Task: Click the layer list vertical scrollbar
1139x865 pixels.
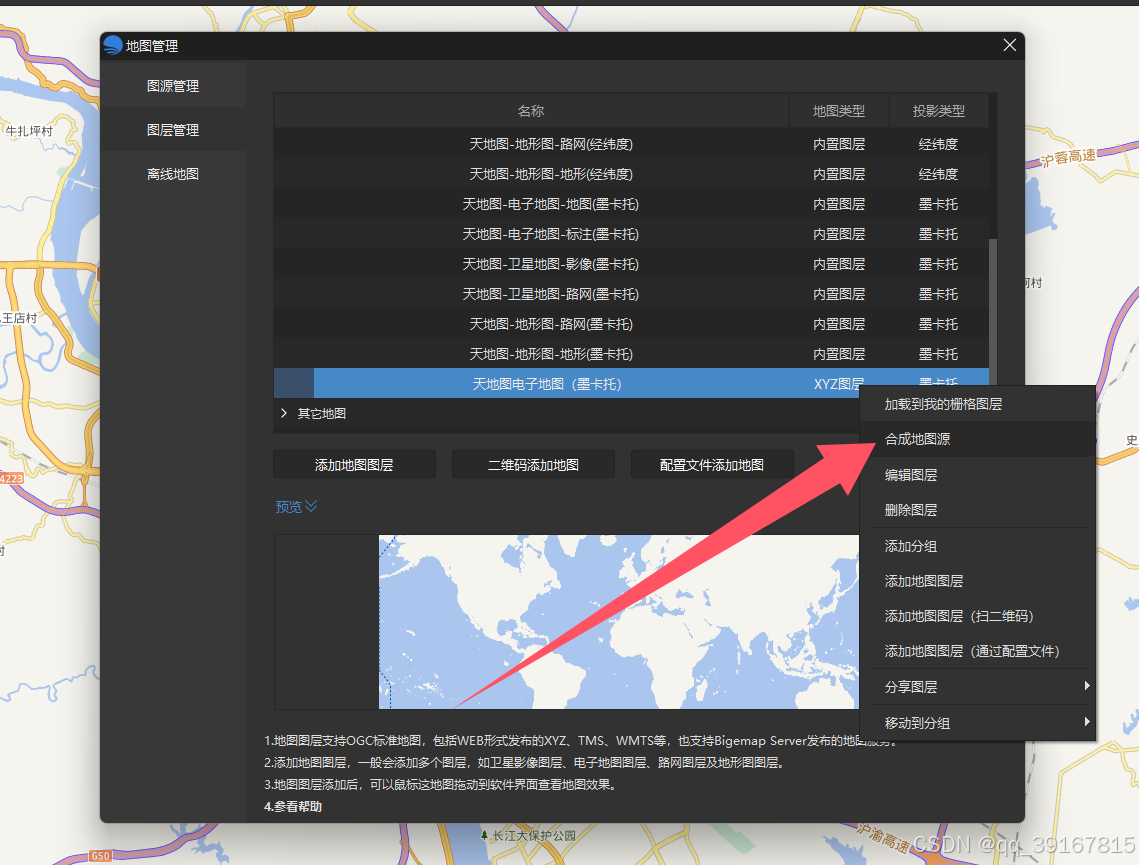Action: [x=993, y=312]
